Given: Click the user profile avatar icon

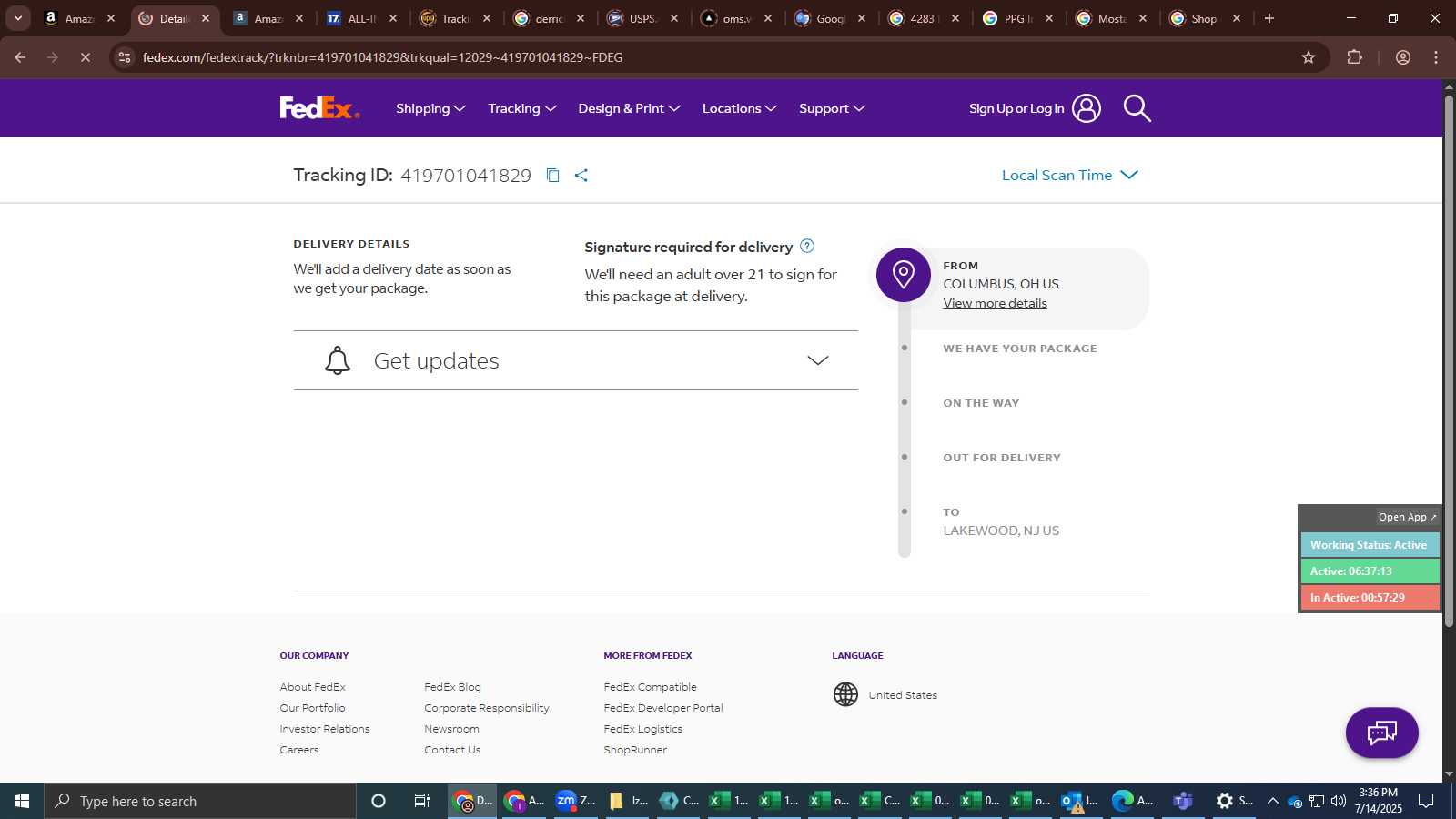Looking at the screenshot, I should 1086,108.
